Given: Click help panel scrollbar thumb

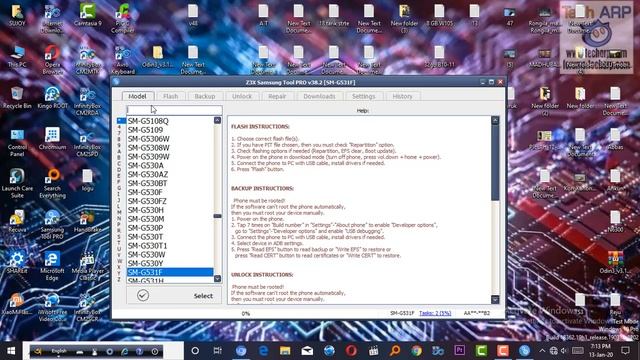Looking at the screenshot, I should click(x=495, y=162).
